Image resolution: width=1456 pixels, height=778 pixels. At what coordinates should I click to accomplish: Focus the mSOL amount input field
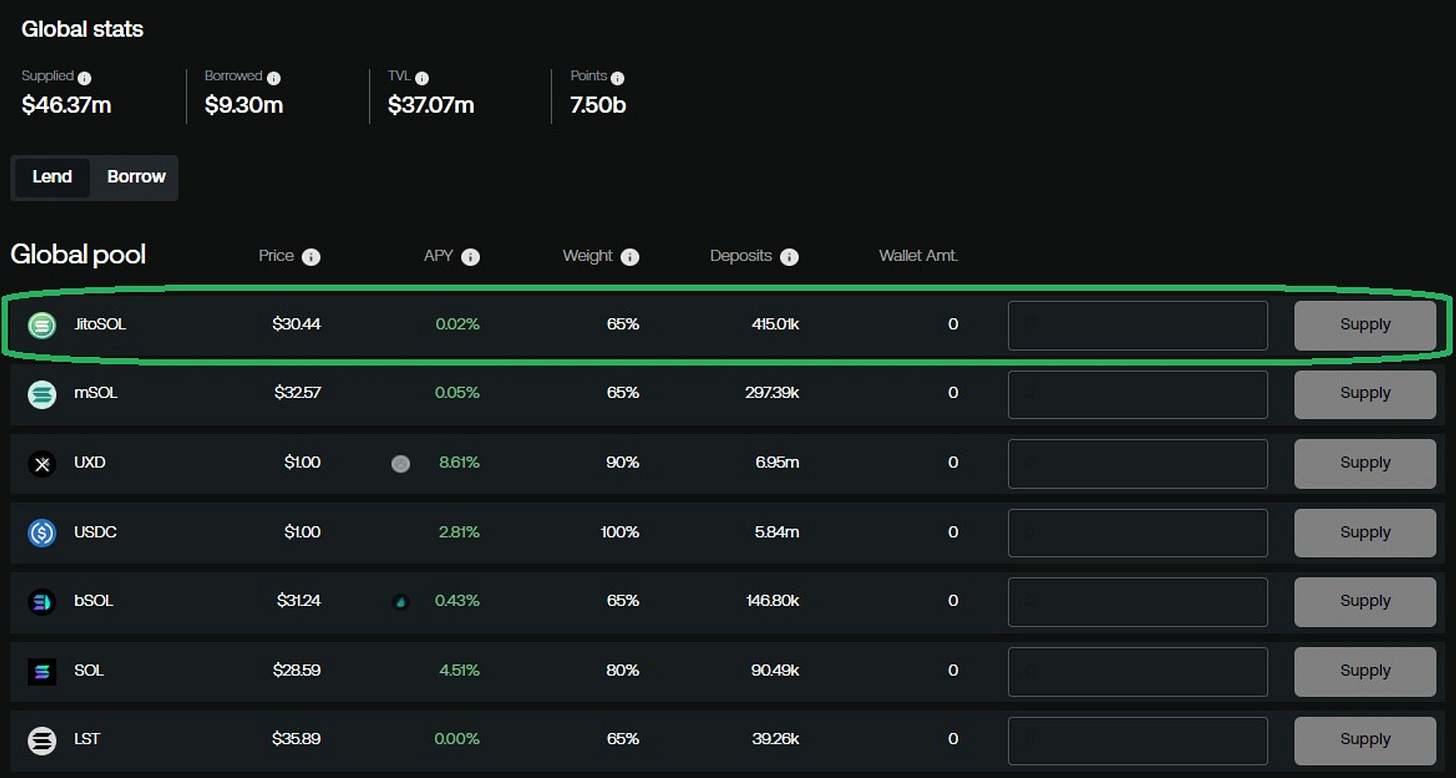coord(1138,394)
